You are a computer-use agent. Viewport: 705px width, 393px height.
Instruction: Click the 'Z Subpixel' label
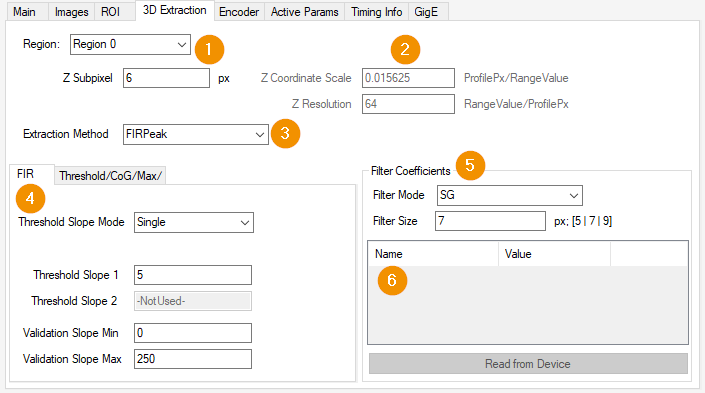click(x=88, y=78)
